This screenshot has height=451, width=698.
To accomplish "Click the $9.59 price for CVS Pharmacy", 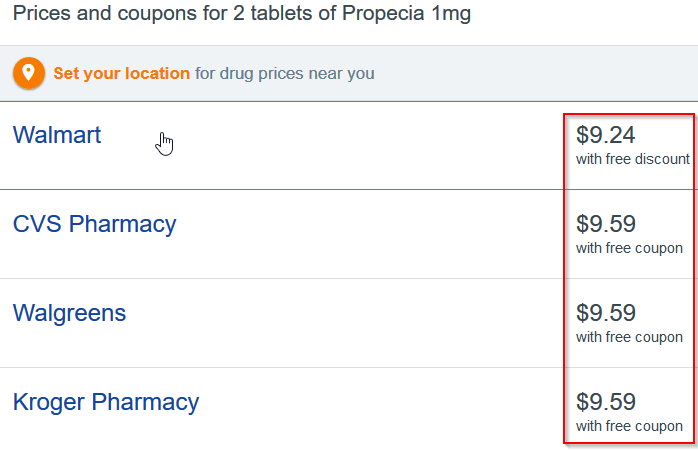I will 605,224.
